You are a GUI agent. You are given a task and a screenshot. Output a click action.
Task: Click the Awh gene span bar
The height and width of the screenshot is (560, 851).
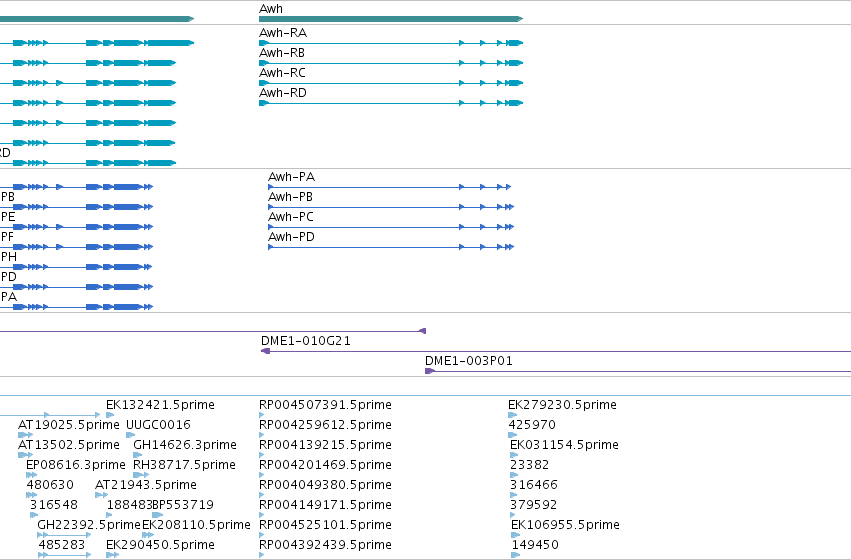point(391,19)
